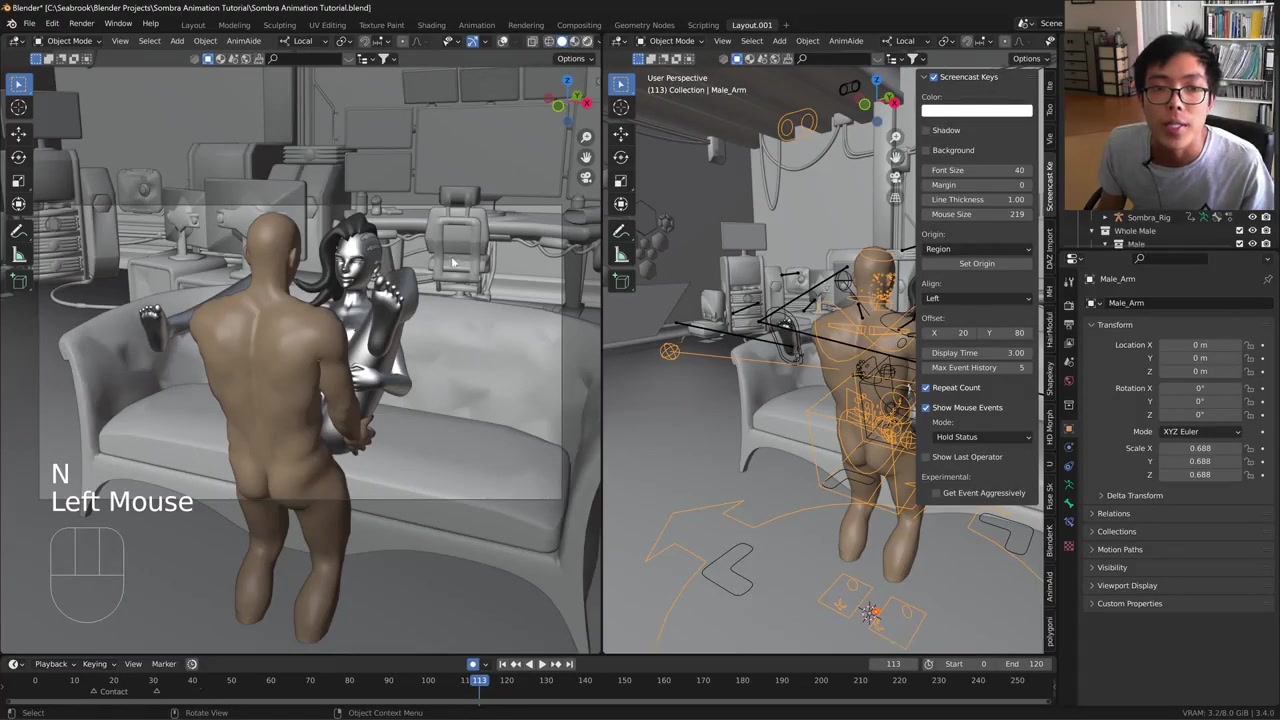Enable the Shadow checkbox
The image size is (1280, 720).
click(926, 130)
